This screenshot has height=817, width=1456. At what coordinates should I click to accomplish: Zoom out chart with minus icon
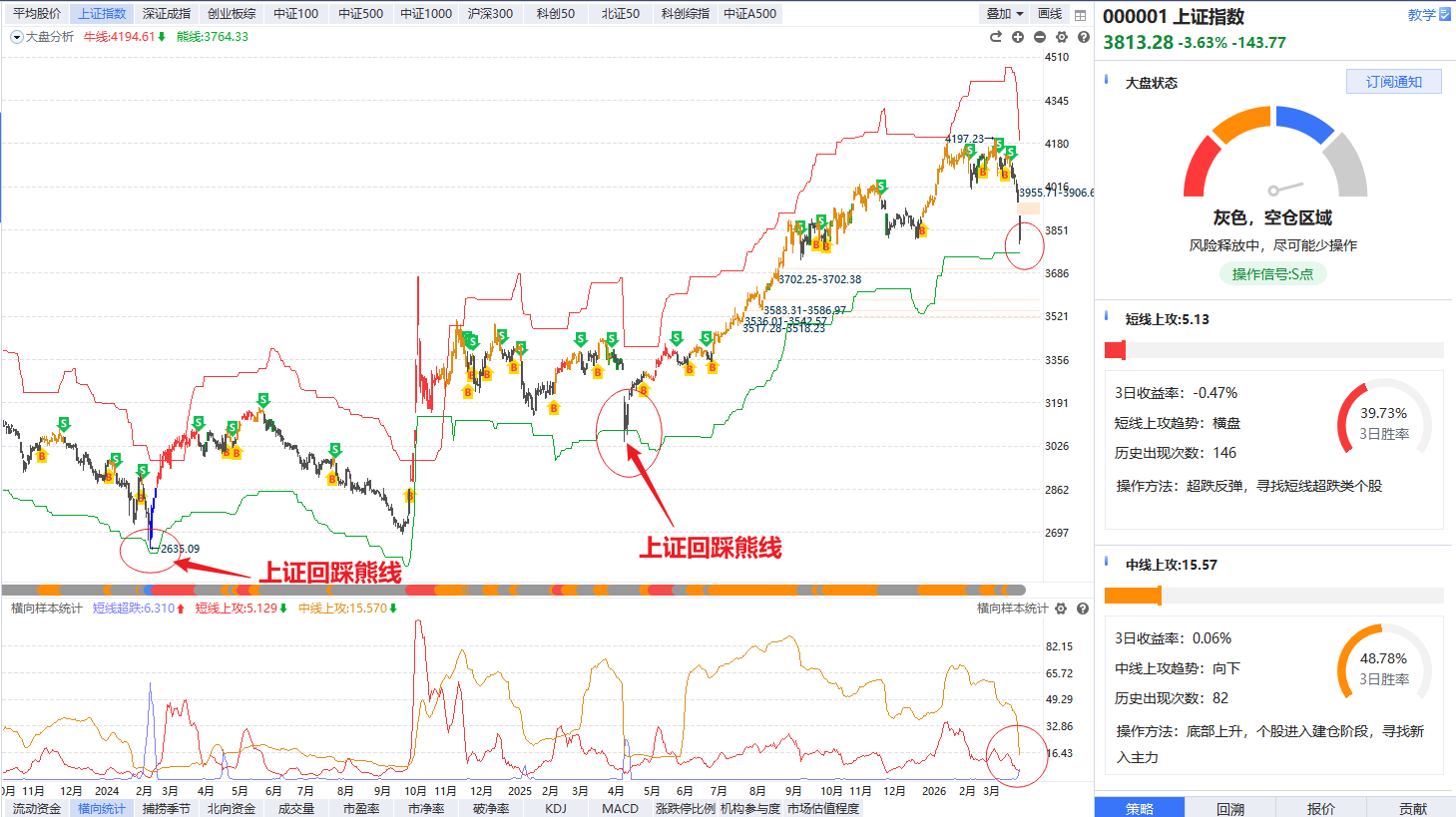1040,37
